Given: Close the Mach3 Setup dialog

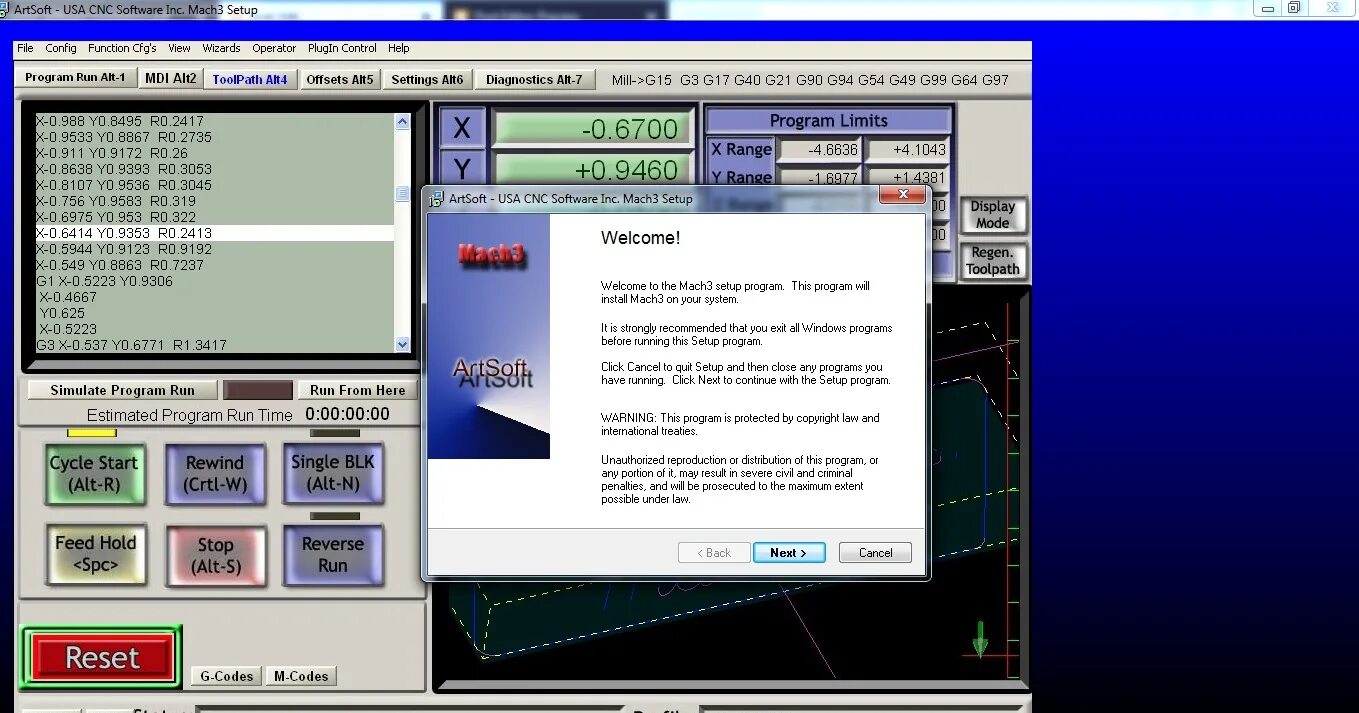Looking at the screenshot, I should pos(903,194).
